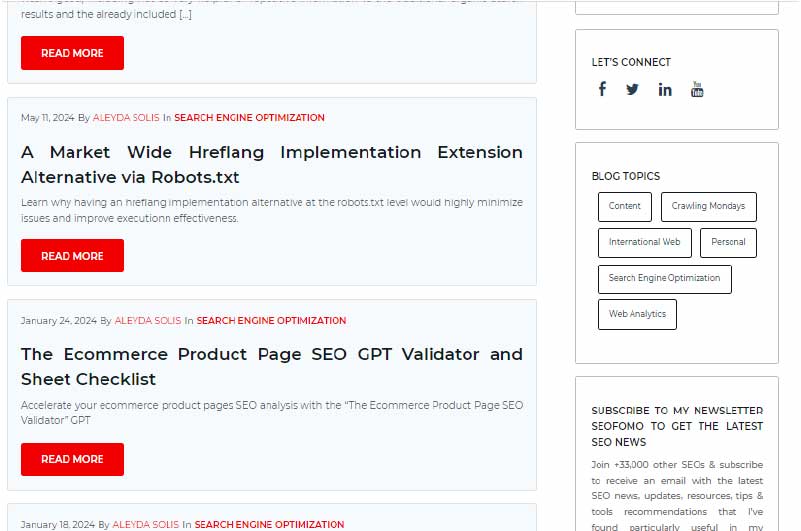
Task: Open Search Engine Optimization category on May 11 post
Action: 249,118
